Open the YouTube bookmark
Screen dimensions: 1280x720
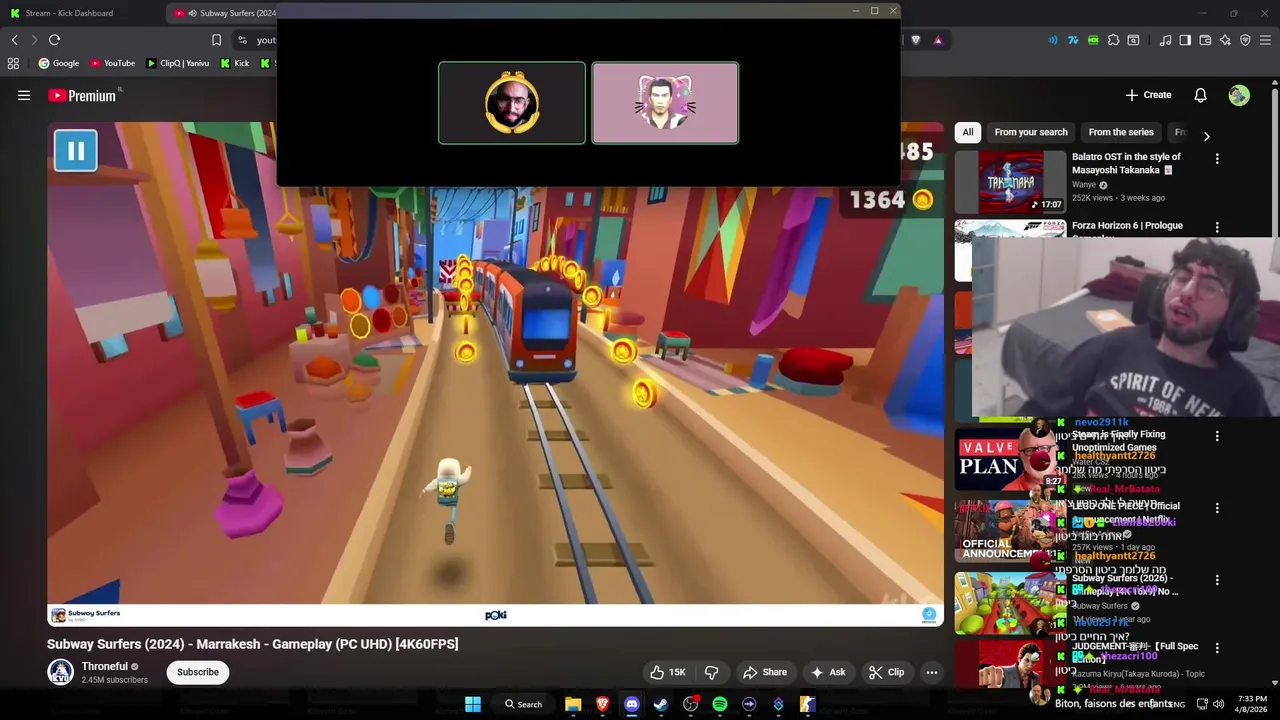[112, 63]
